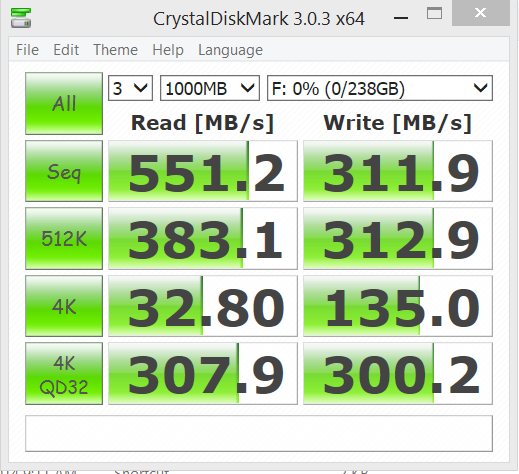519x474 pixels.
Task: Click the 4K QD32 read result 307.9
Action: click(x=203, y=373)
